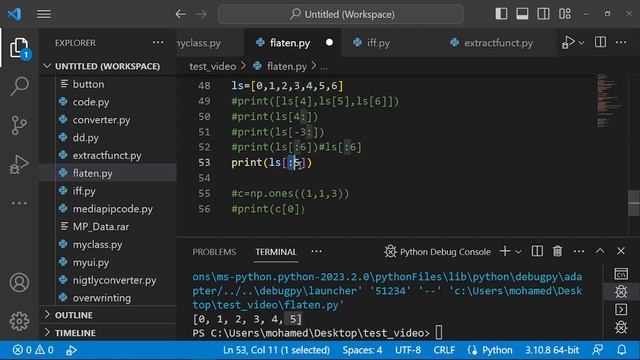Viewport: 640px width, 360px height.
Task: Change encoding via UTF-8 status item
Action: pos(408,350)
